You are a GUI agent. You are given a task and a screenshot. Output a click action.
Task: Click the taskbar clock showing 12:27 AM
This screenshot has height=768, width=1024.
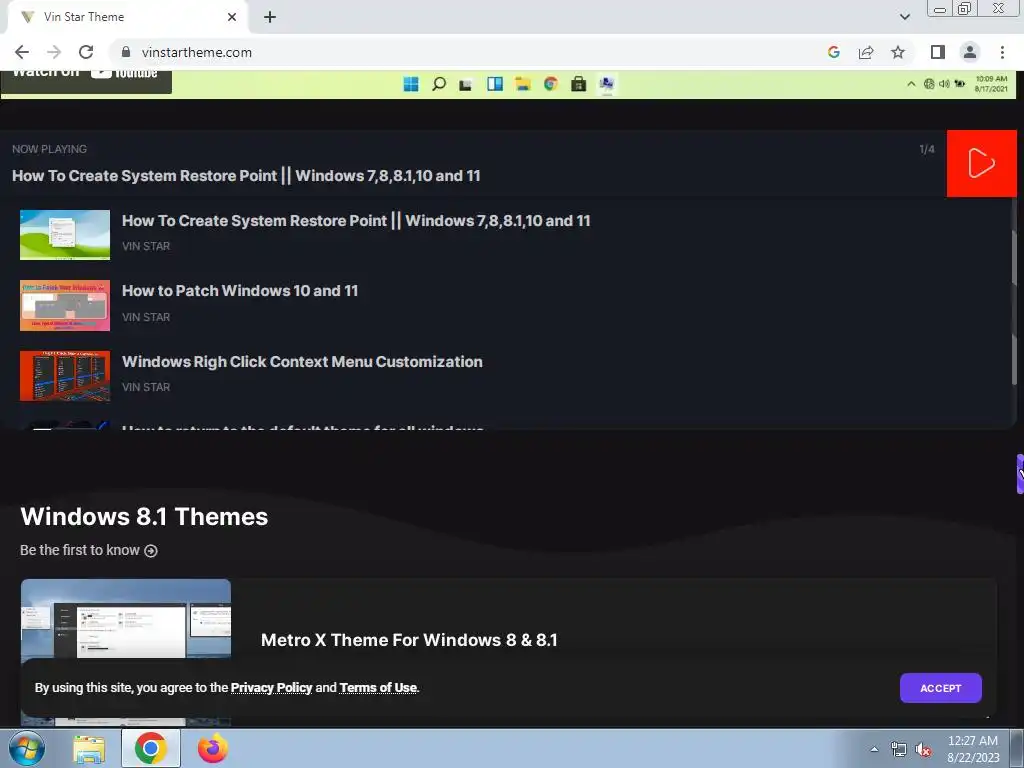973,749
